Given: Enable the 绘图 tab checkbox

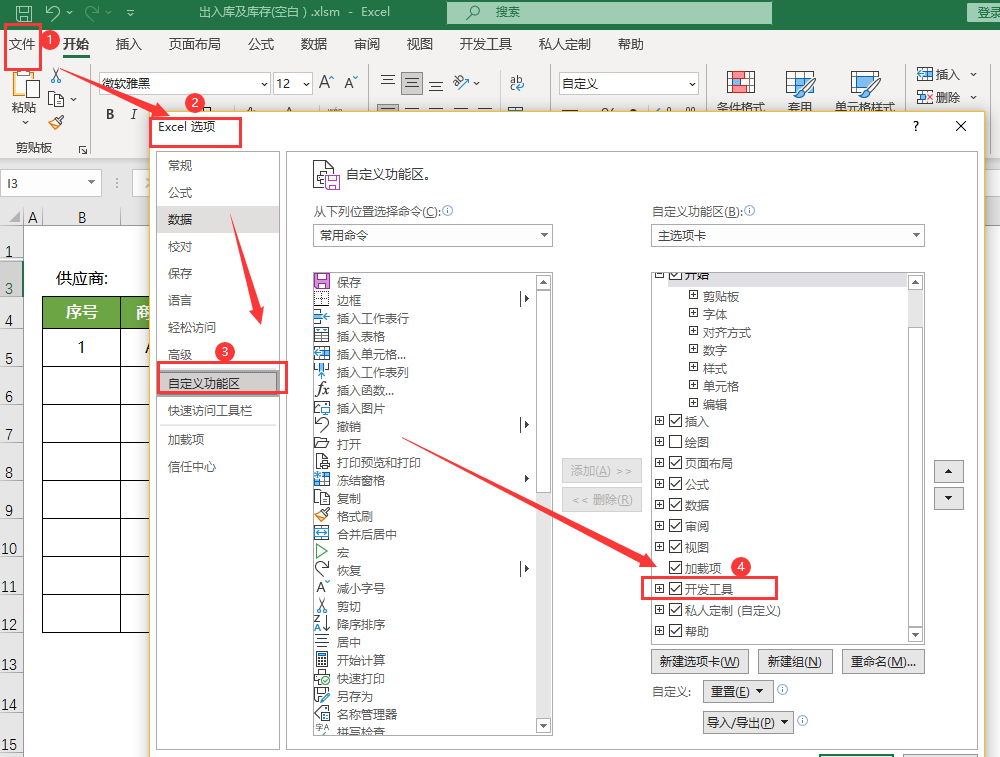Looking at the screenshot, I should pyautogui.click(x=676, y=442).
